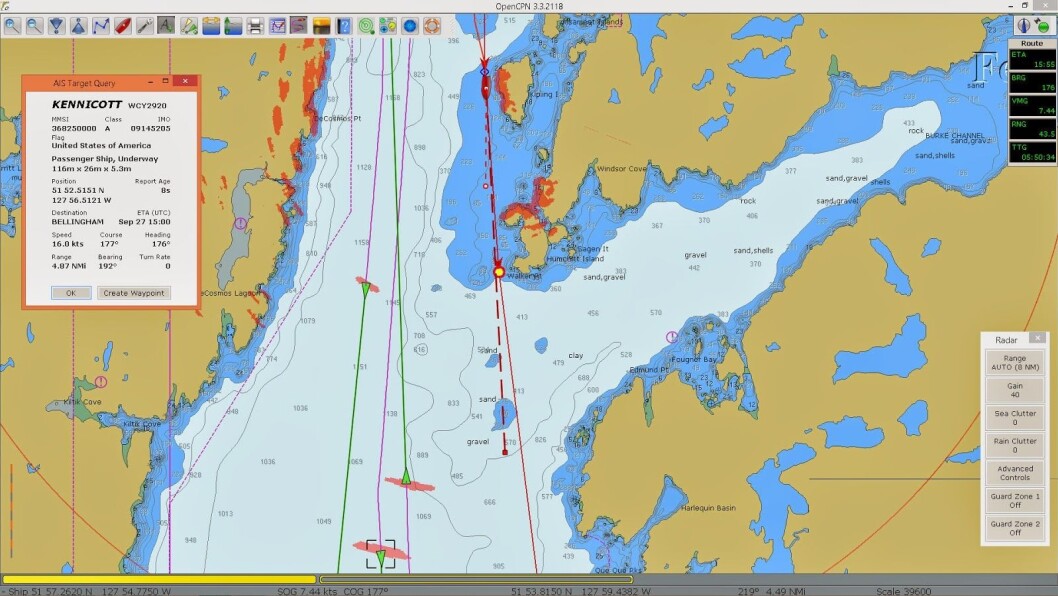This screenshot has height=596, width=1058.
Task: Open the Options wrench icon
Action: pyautogui.click(x=144, y=26)
